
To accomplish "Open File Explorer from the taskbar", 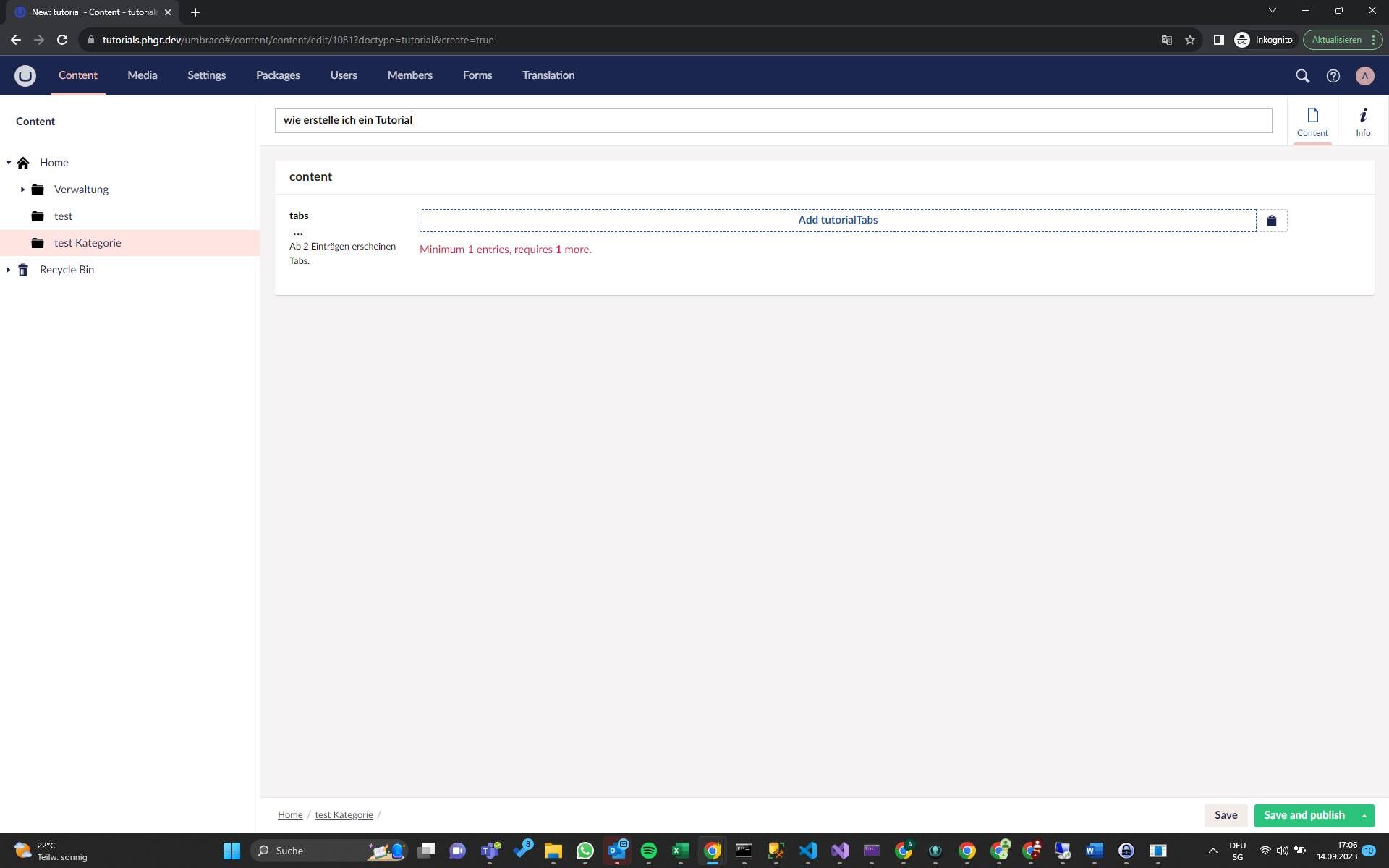I will pos(553,851).
